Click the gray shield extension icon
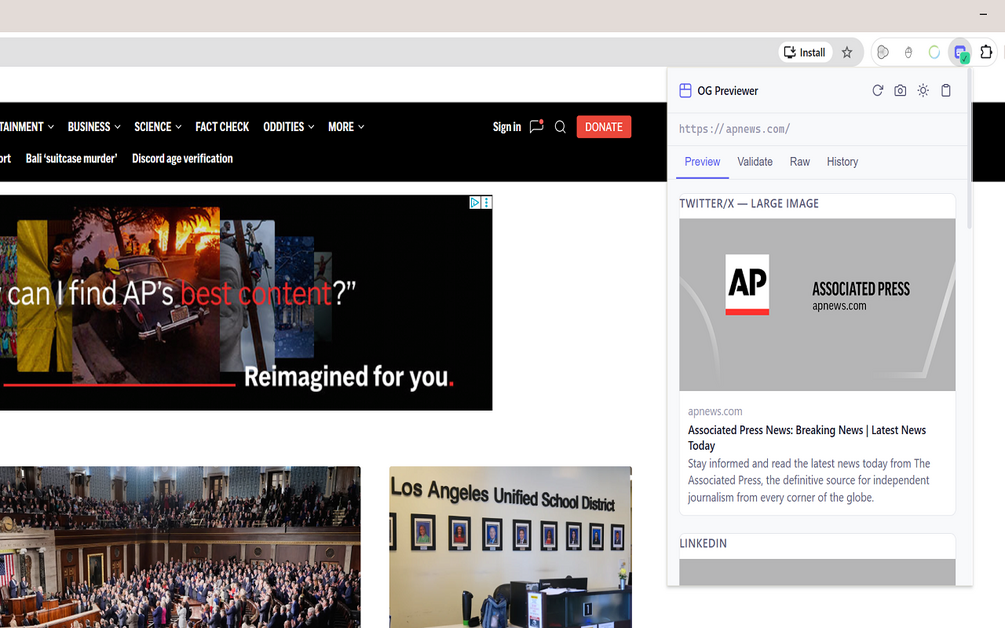Image resolution: width=1005 pixels, height=628 pixels. point(883,53)
